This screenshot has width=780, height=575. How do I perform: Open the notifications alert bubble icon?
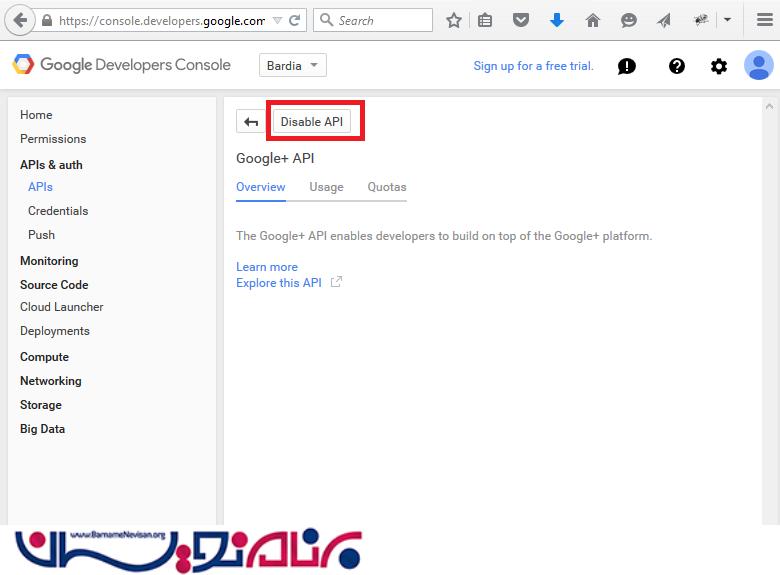[x=627, y=66]
